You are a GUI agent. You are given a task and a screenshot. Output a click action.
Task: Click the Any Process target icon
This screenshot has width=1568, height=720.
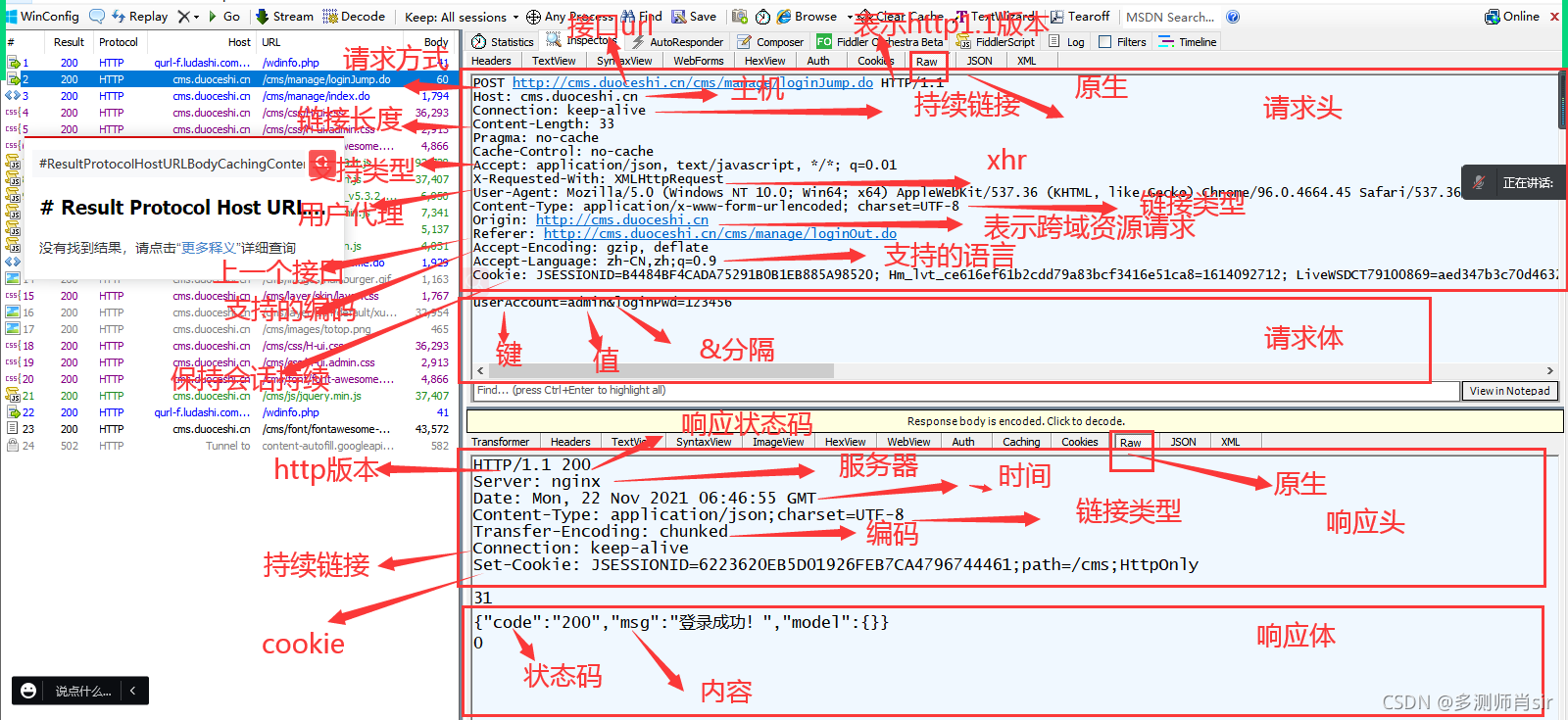coord(533,17)
